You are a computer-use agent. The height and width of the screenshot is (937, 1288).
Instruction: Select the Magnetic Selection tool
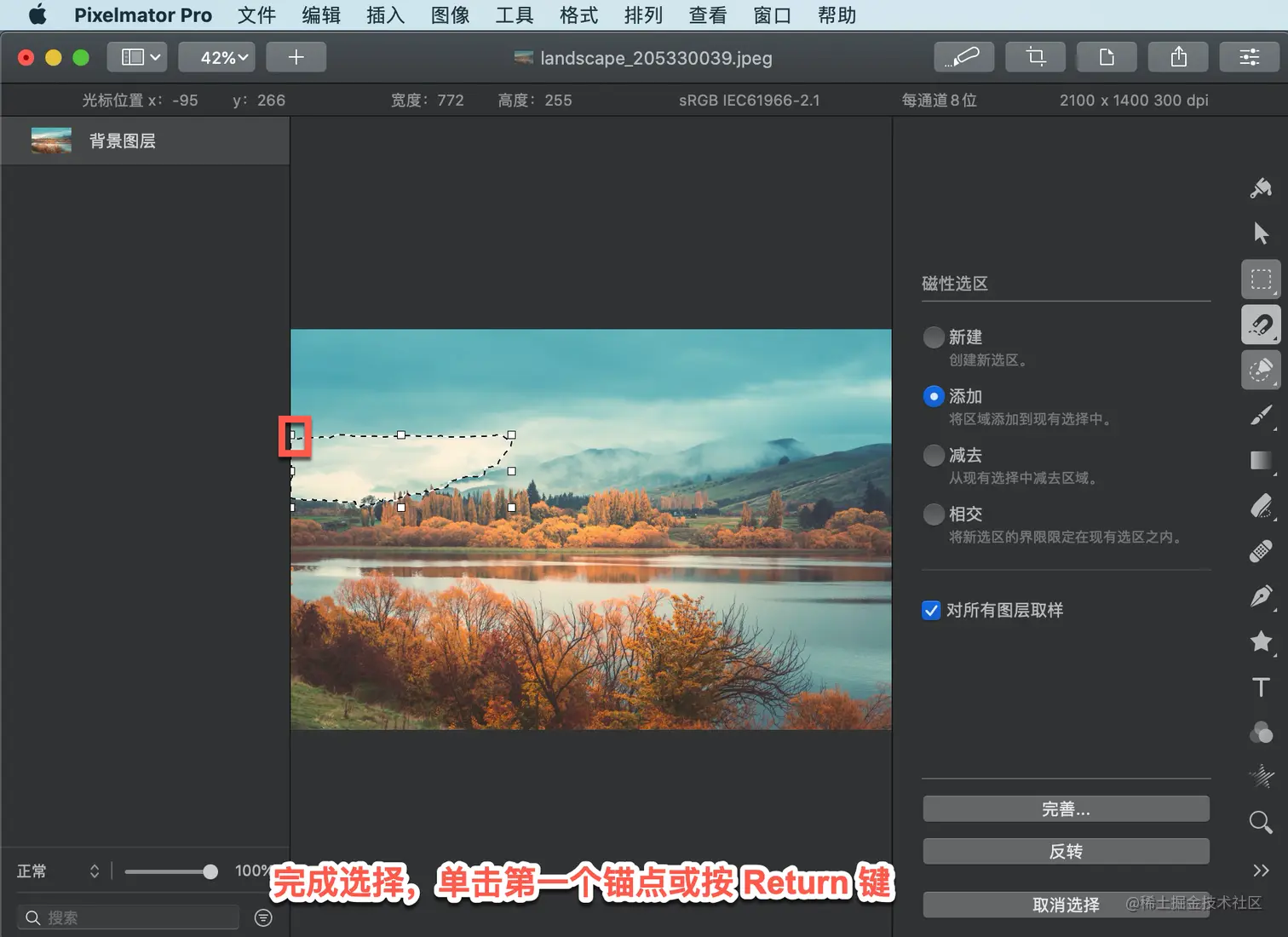[1261, 325]
